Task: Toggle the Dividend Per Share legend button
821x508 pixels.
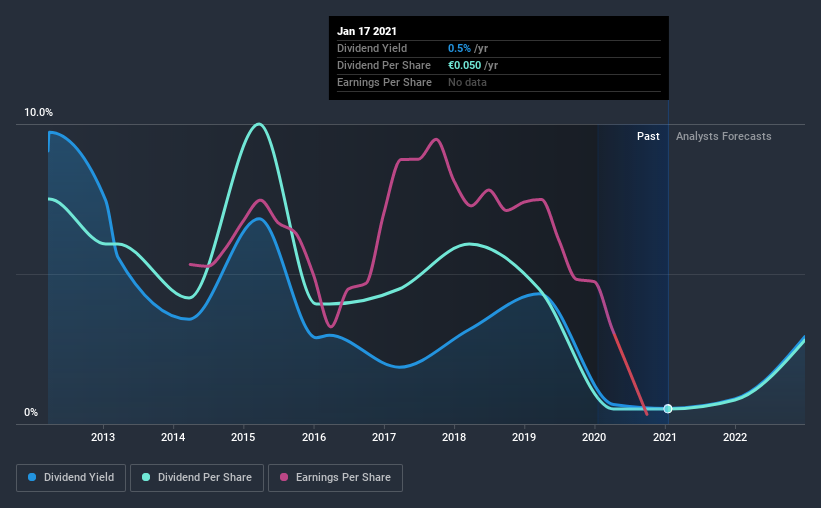Action: click(x=197, y=478)
